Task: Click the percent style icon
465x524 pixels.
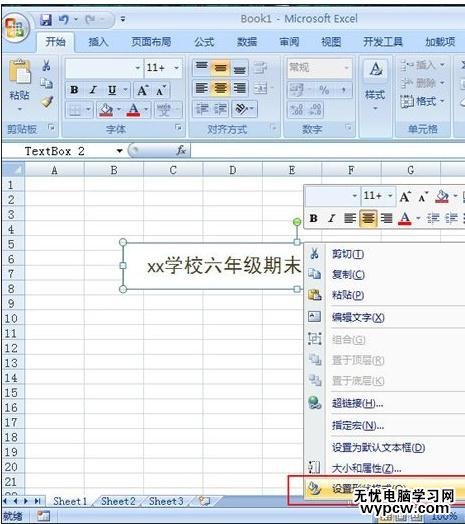Action: point(324,90)
